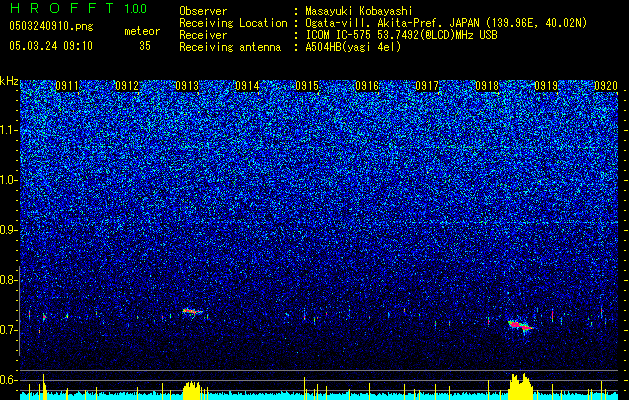Viewport: 629px width, 400px height.
Task: Click the 0914 time marker
Action: click(x=247, y=86)
